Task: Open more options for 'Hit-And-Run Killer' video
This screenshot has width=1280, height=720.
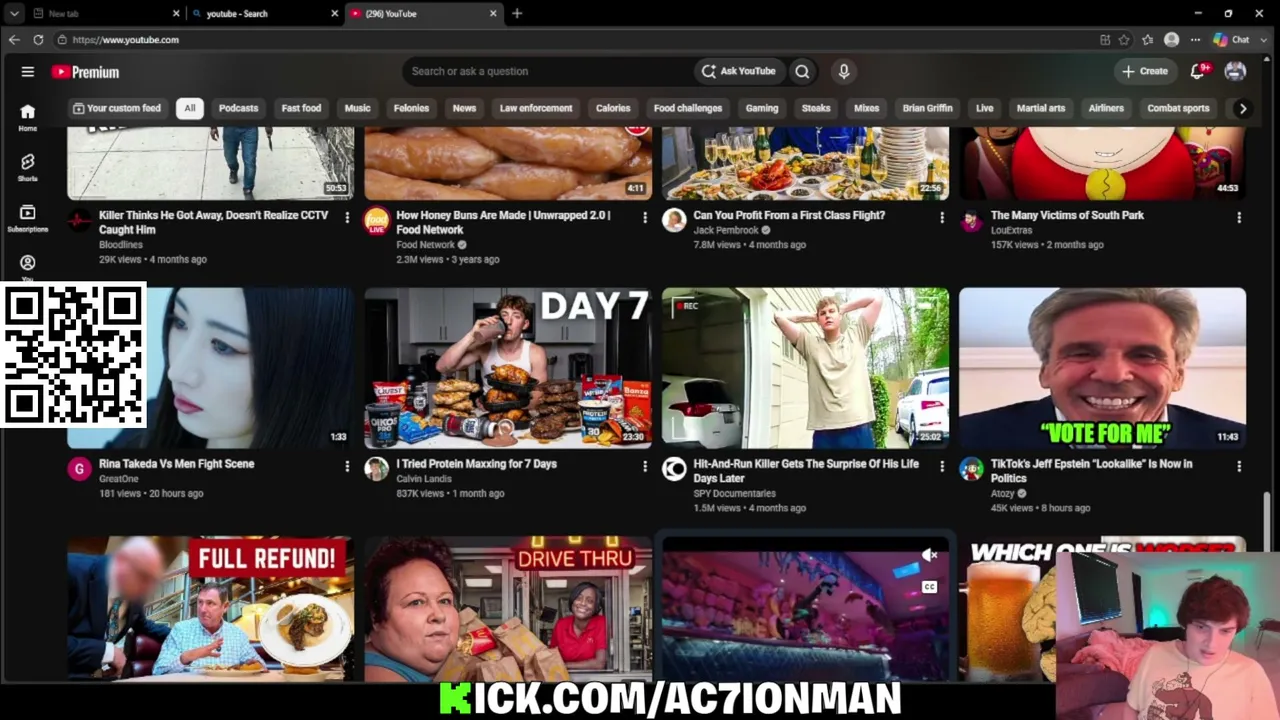Action: 941,466
